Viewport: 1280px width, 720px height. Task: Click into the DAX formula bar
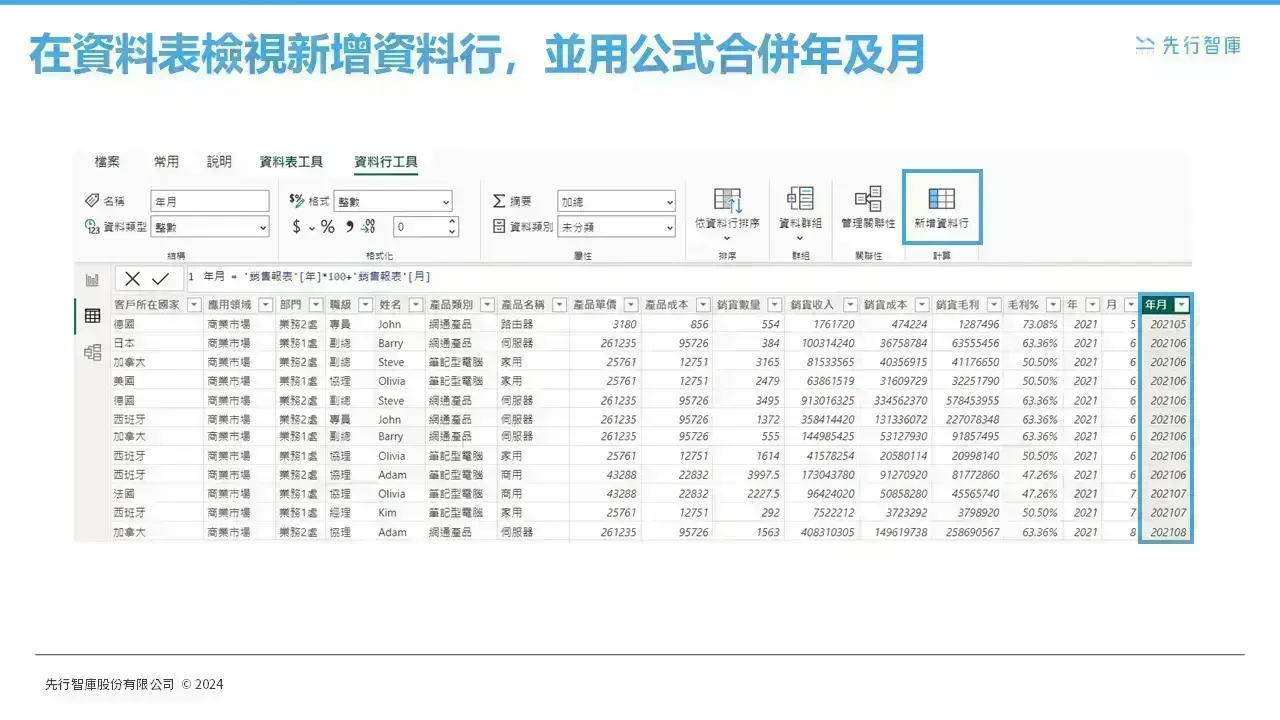pyautogui.click(x=686, y=277)
